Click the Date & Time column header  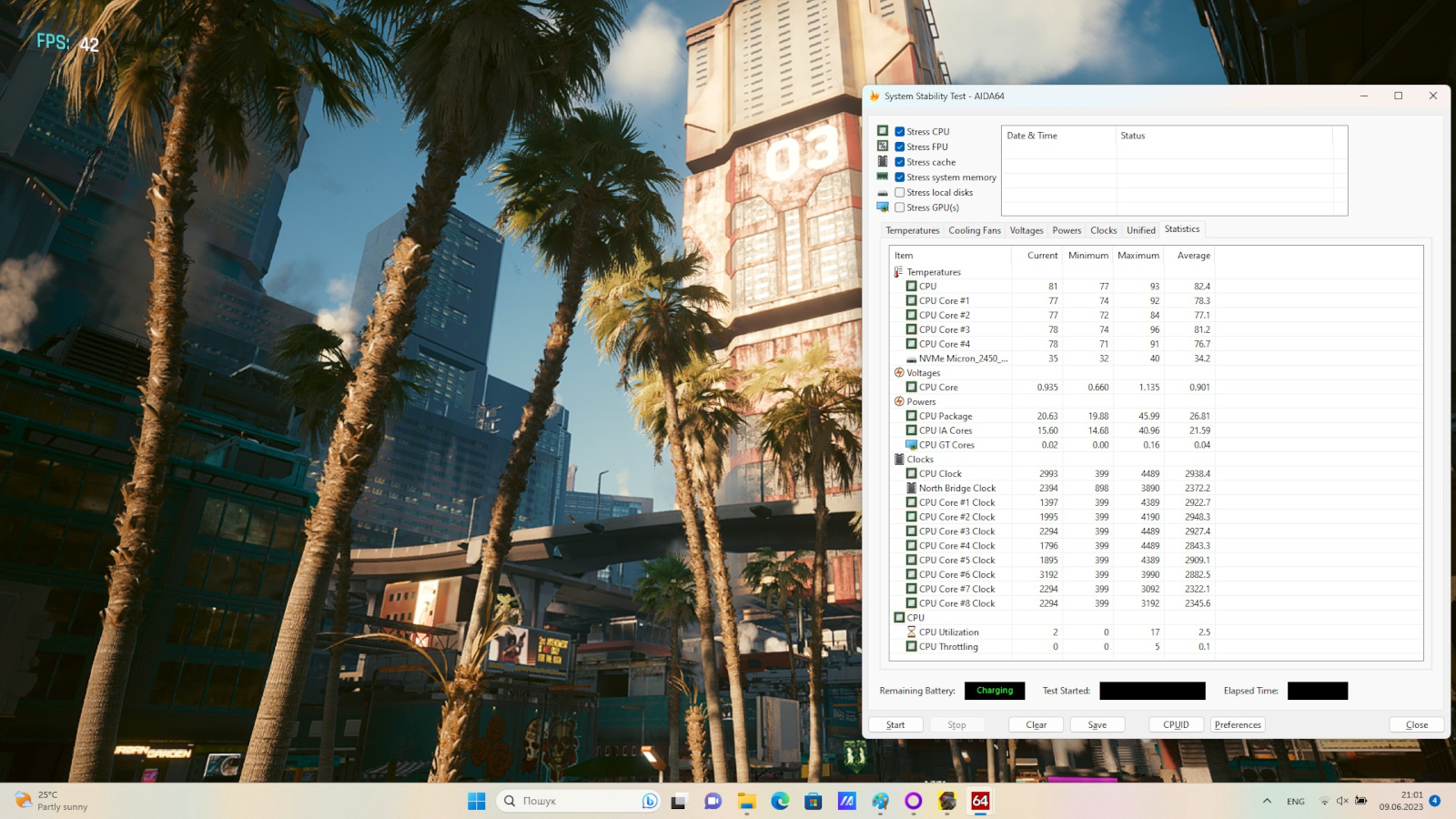point(1058,136)
